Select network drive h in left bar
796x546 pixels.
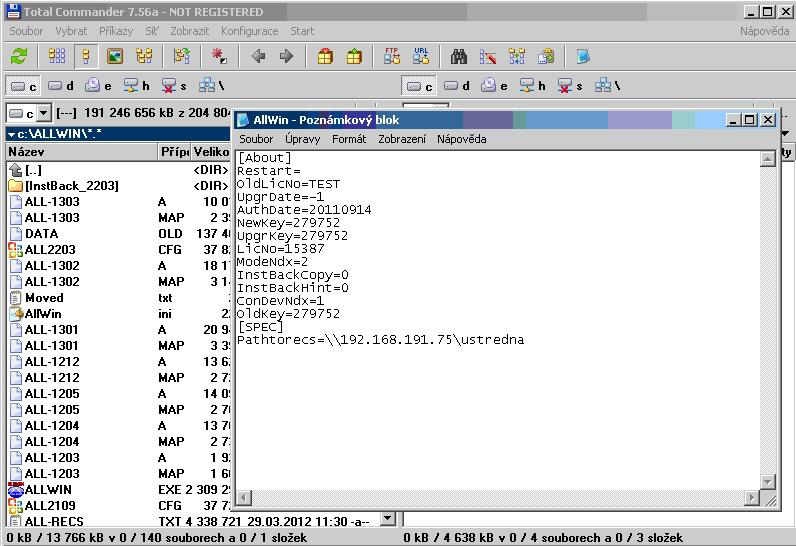(137, 86)
